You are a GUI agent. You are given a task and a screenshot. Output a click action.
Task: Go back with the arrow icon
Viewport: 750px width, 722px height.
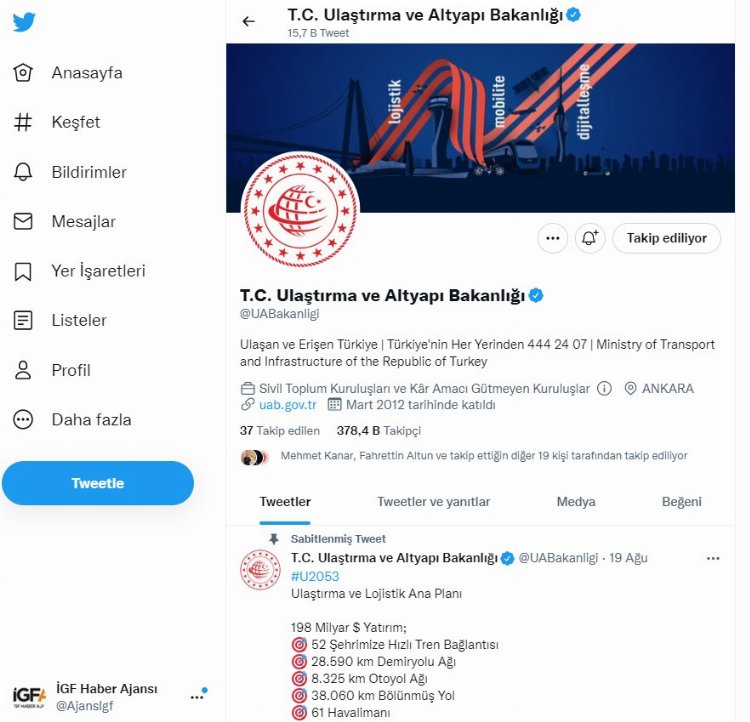click(249, 21)
